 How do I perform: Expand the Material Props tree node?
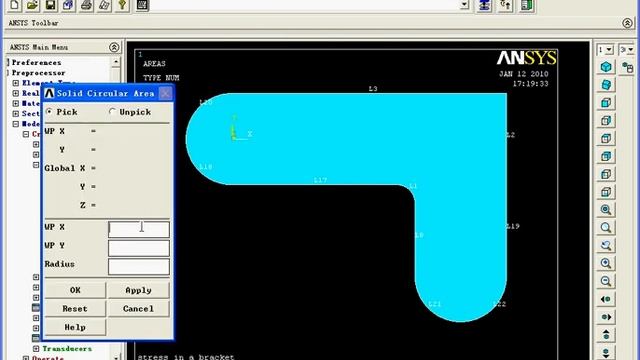16,103
